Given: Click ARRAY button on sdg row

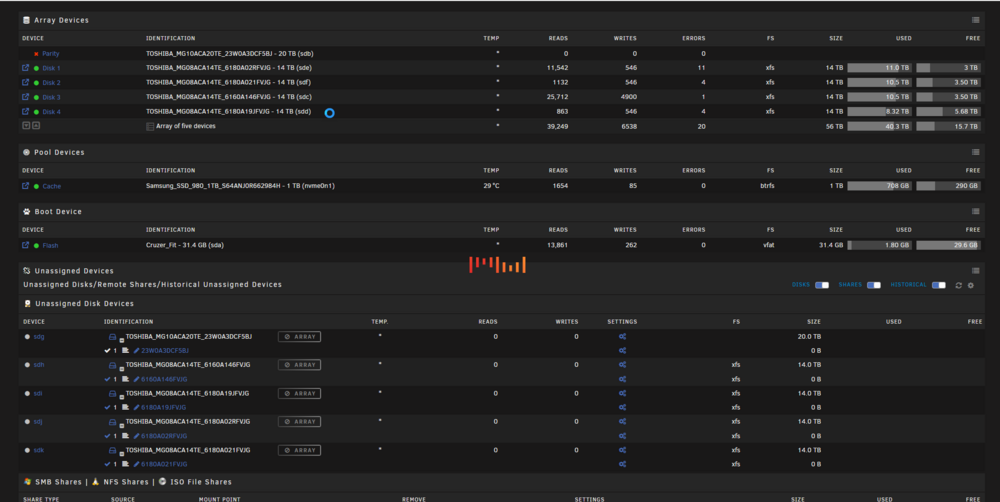Looking at the screenshot, I should [299, 337].
